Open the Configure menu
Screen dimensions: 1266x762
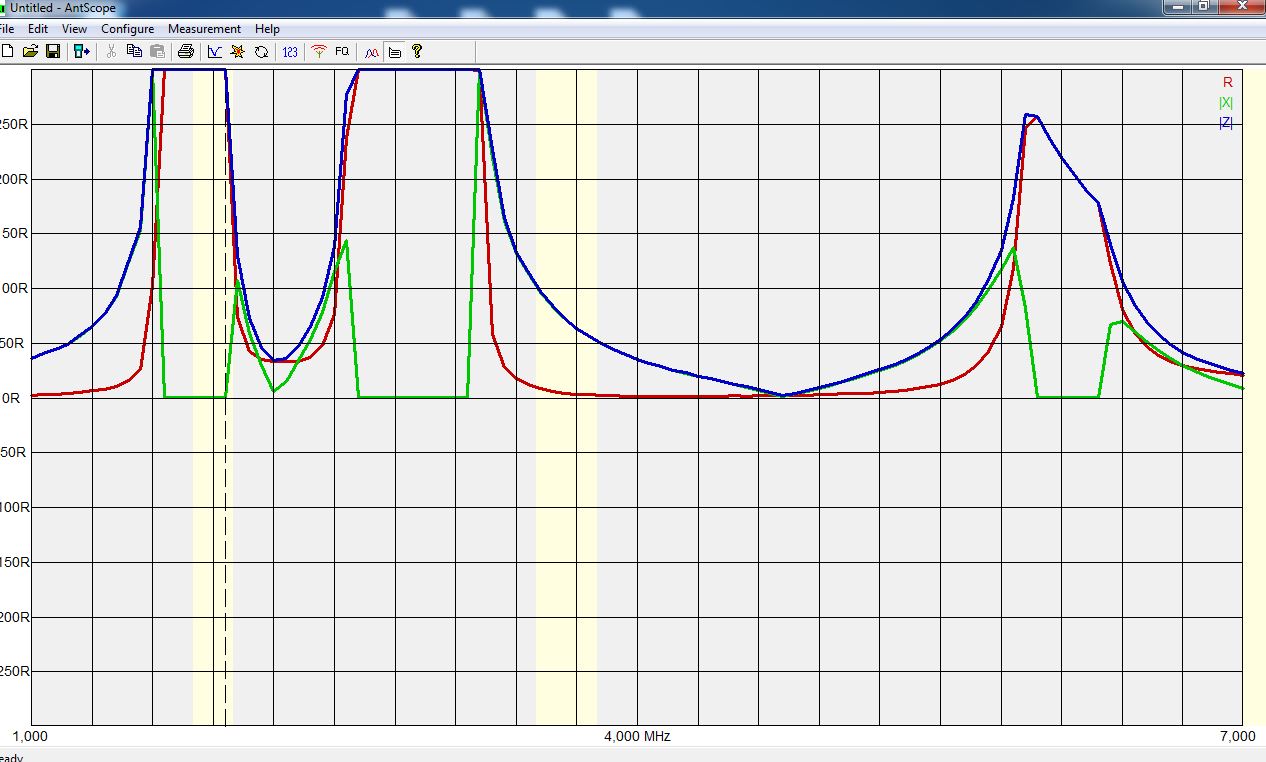pyautogui.click(x=127, y=29)
